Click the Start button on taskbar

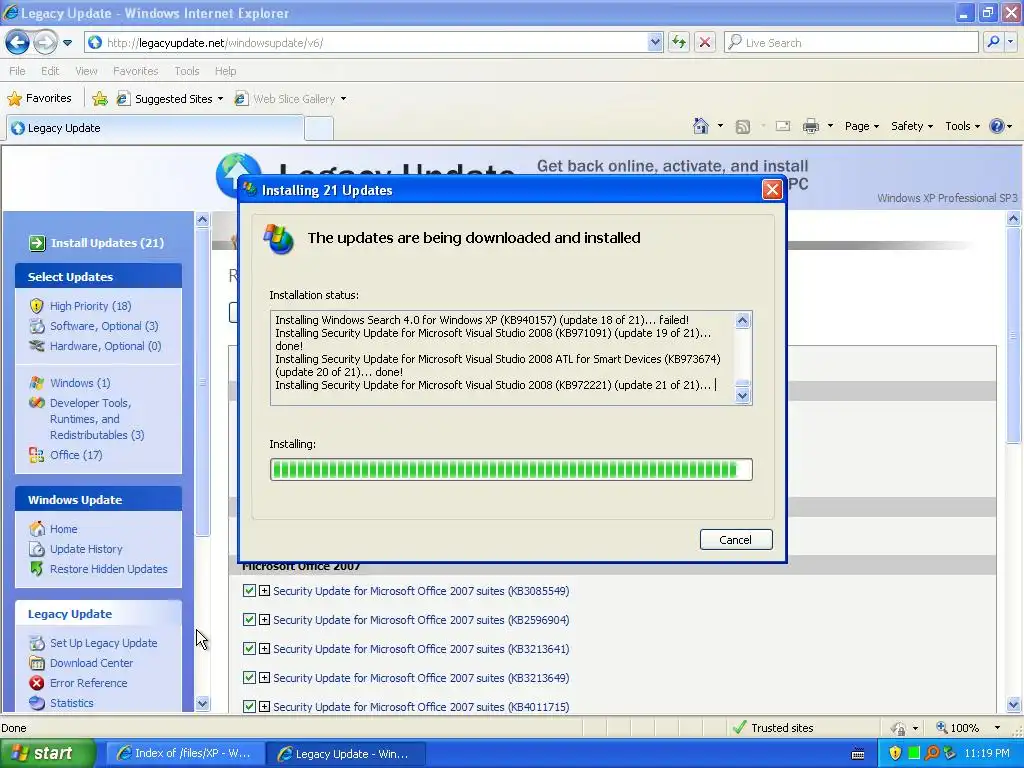[47, 754]
